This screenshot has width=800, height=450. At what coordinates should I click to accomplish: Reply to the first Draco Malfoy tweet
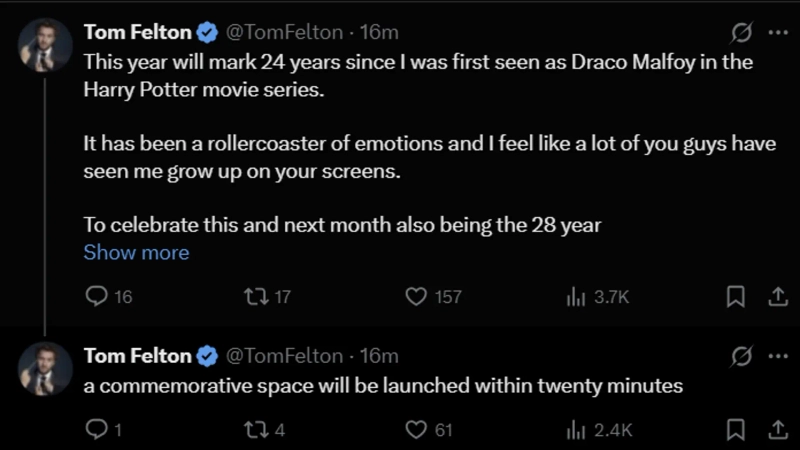(97, 297)
